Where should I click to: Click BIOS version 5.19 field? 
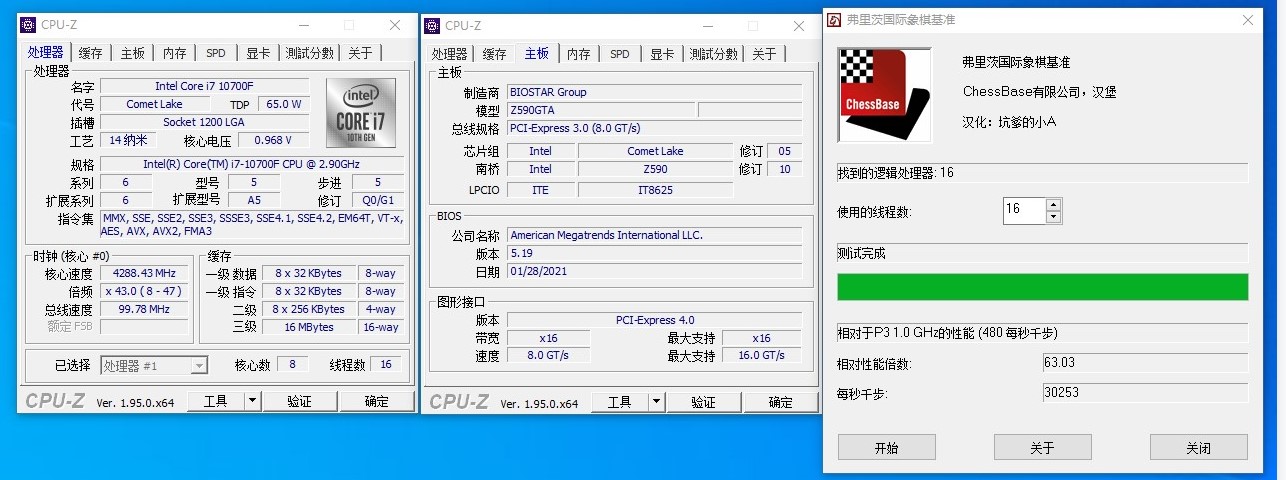pos(654,253)
